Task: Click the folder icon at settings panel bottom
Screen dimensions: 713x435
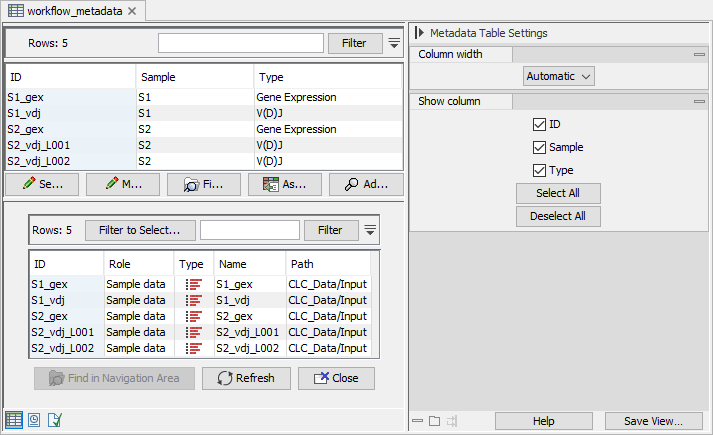Action: [x=435, y=421]
